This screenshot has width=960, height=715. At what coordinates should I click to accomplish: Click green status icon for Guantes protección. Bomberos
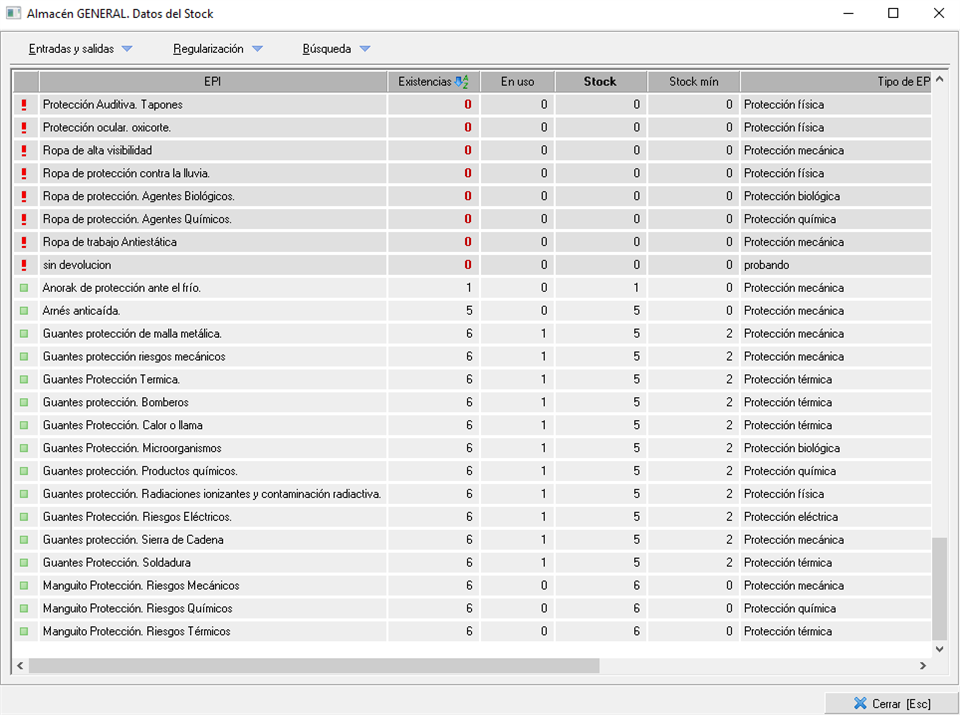(x=24, y=403)
